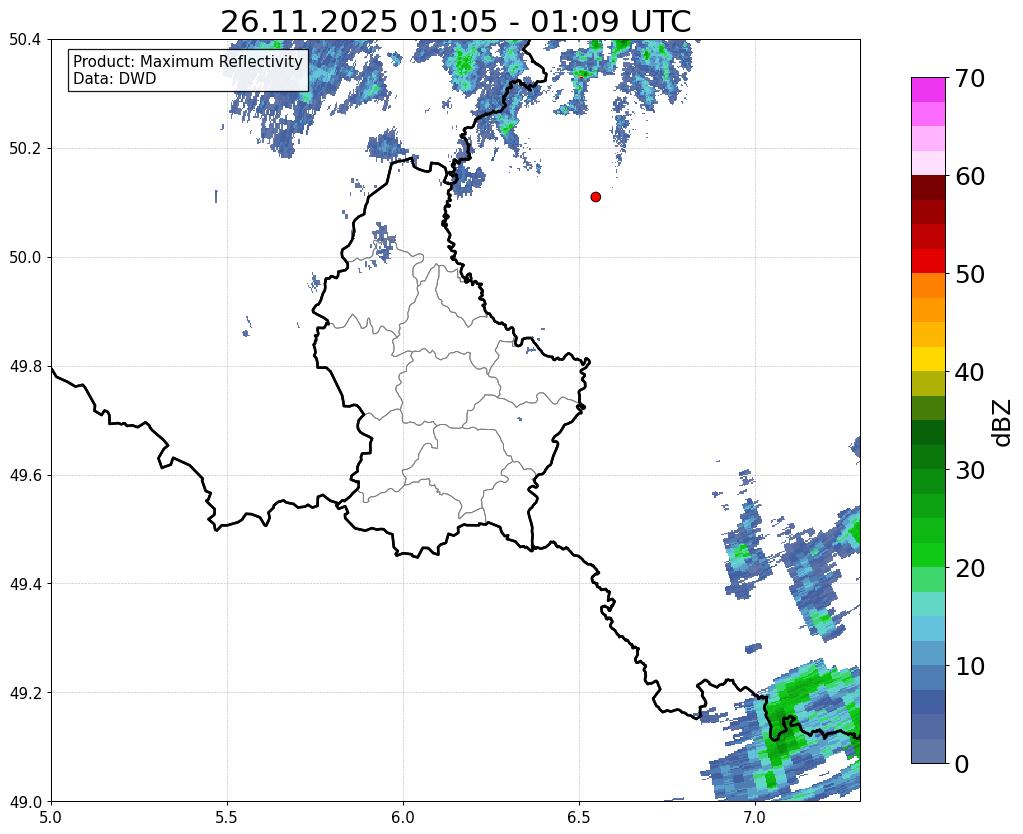Click the red station marker dot
The width and height of the screenshot is (1023, 834).
tap(595, 196)
